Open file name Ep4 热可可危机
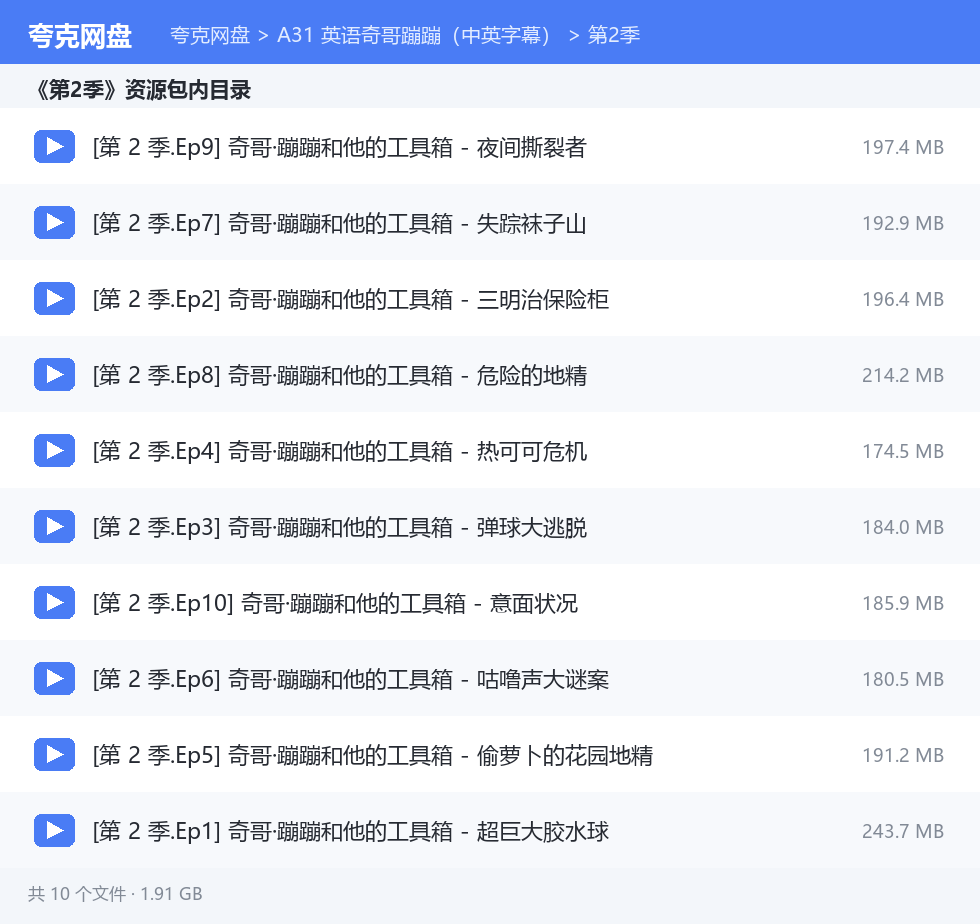The image size is (980, 924). [339, 451]
